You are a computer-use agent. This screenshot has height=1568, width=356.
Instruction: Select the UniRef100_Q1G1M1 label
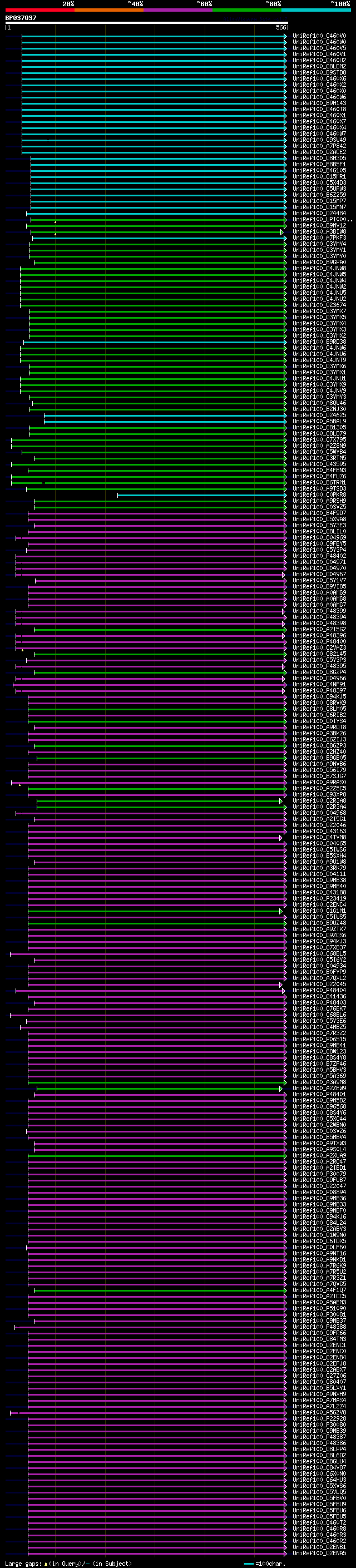pos(319,911)
